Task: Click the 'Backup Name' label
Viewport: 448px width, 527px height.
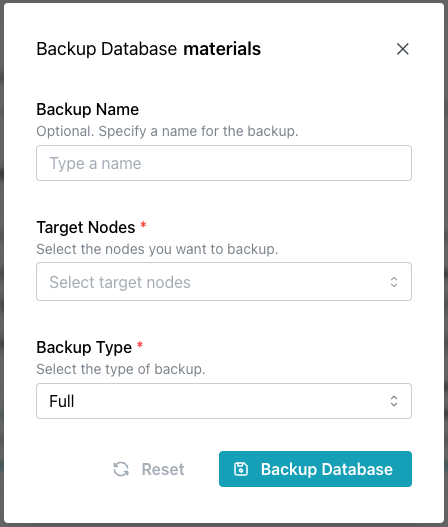Action: point(87,110)
